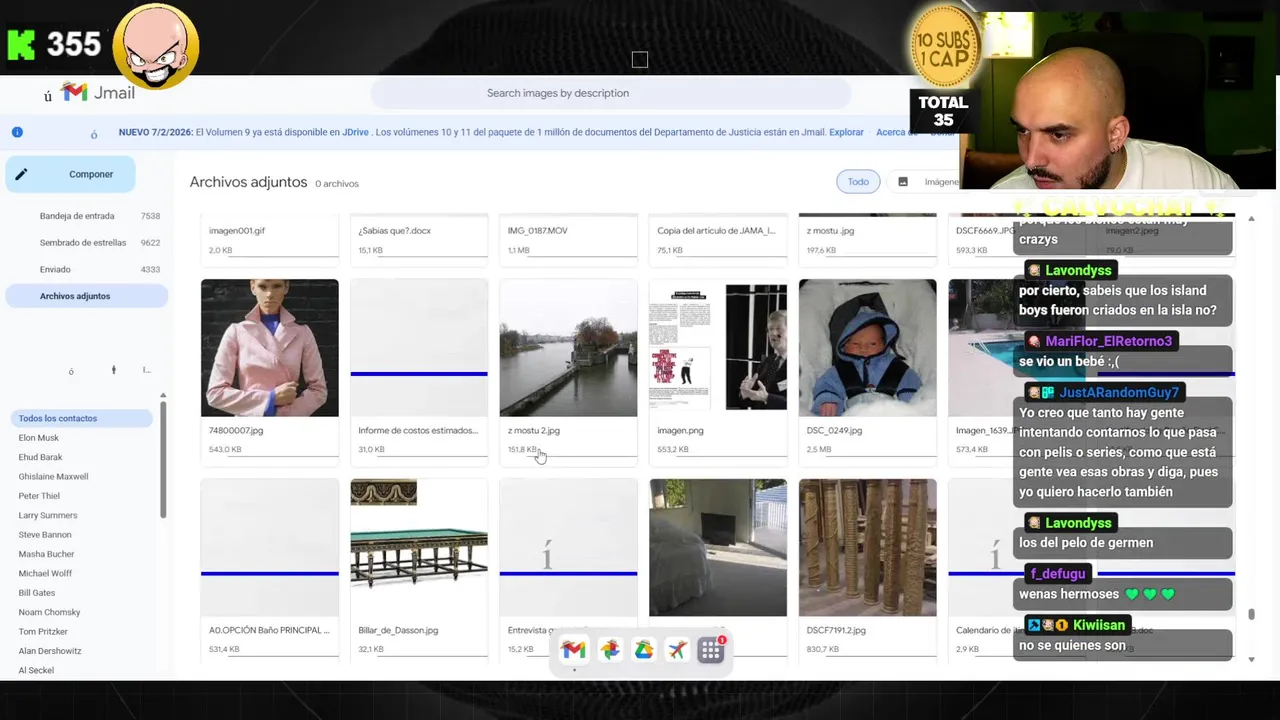This screenshot has width=1280, height=720.
Task: Select the Todo filter chip
Action: [858, 182]
